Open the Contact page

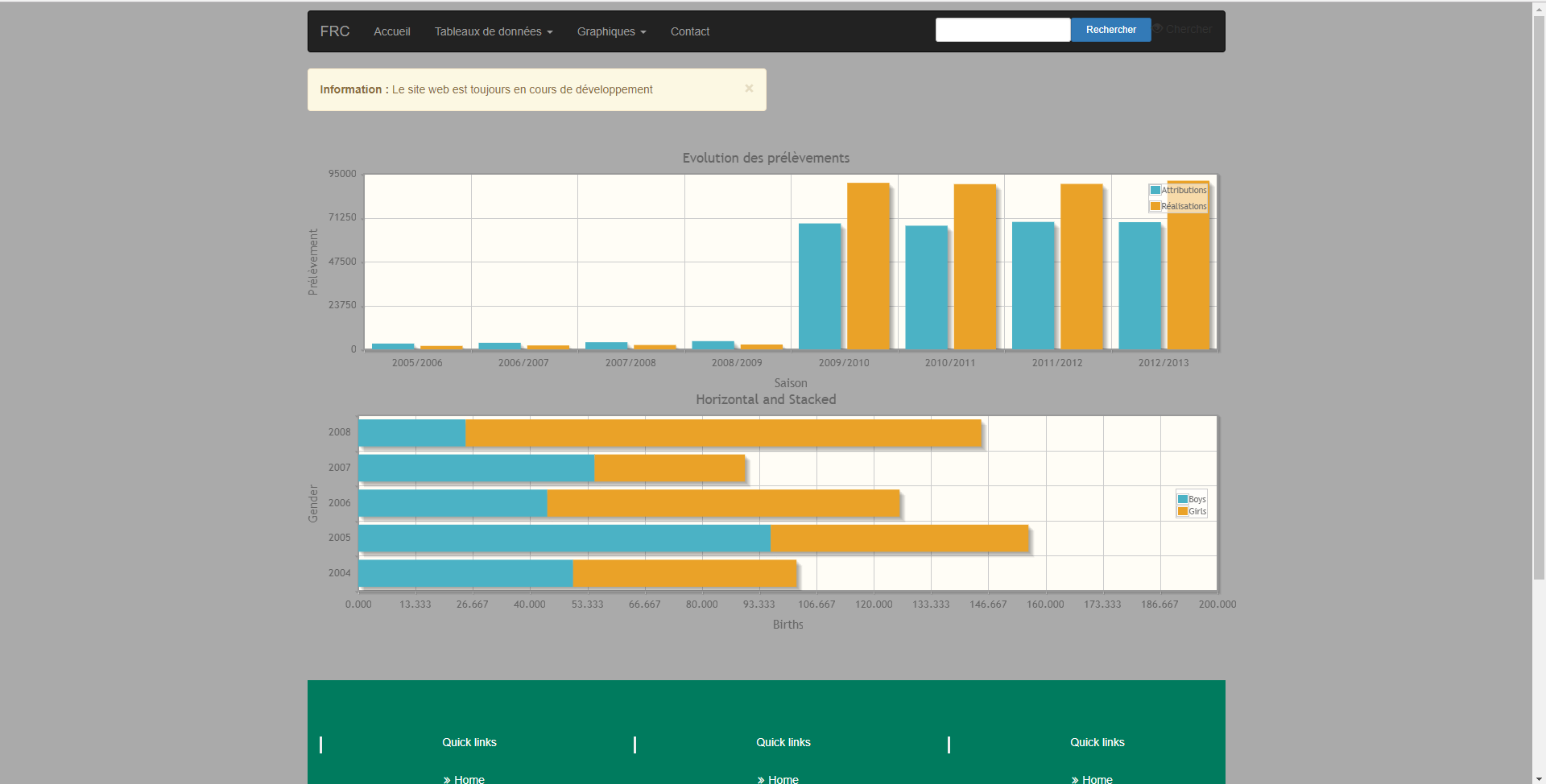(690, 31)
